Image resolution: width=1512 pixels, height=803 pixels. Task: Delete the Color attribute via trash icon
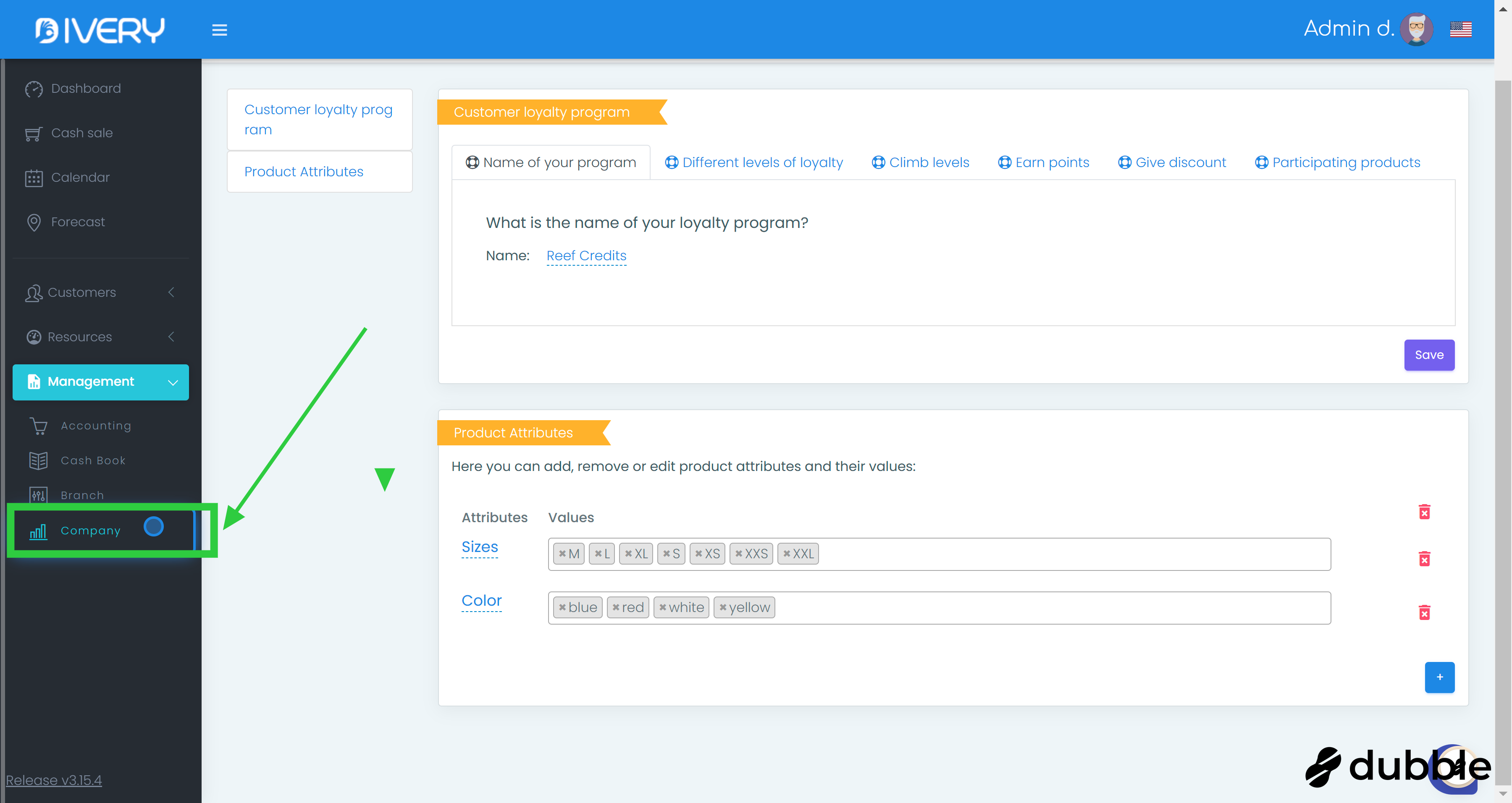click(x=1424, y=612)
